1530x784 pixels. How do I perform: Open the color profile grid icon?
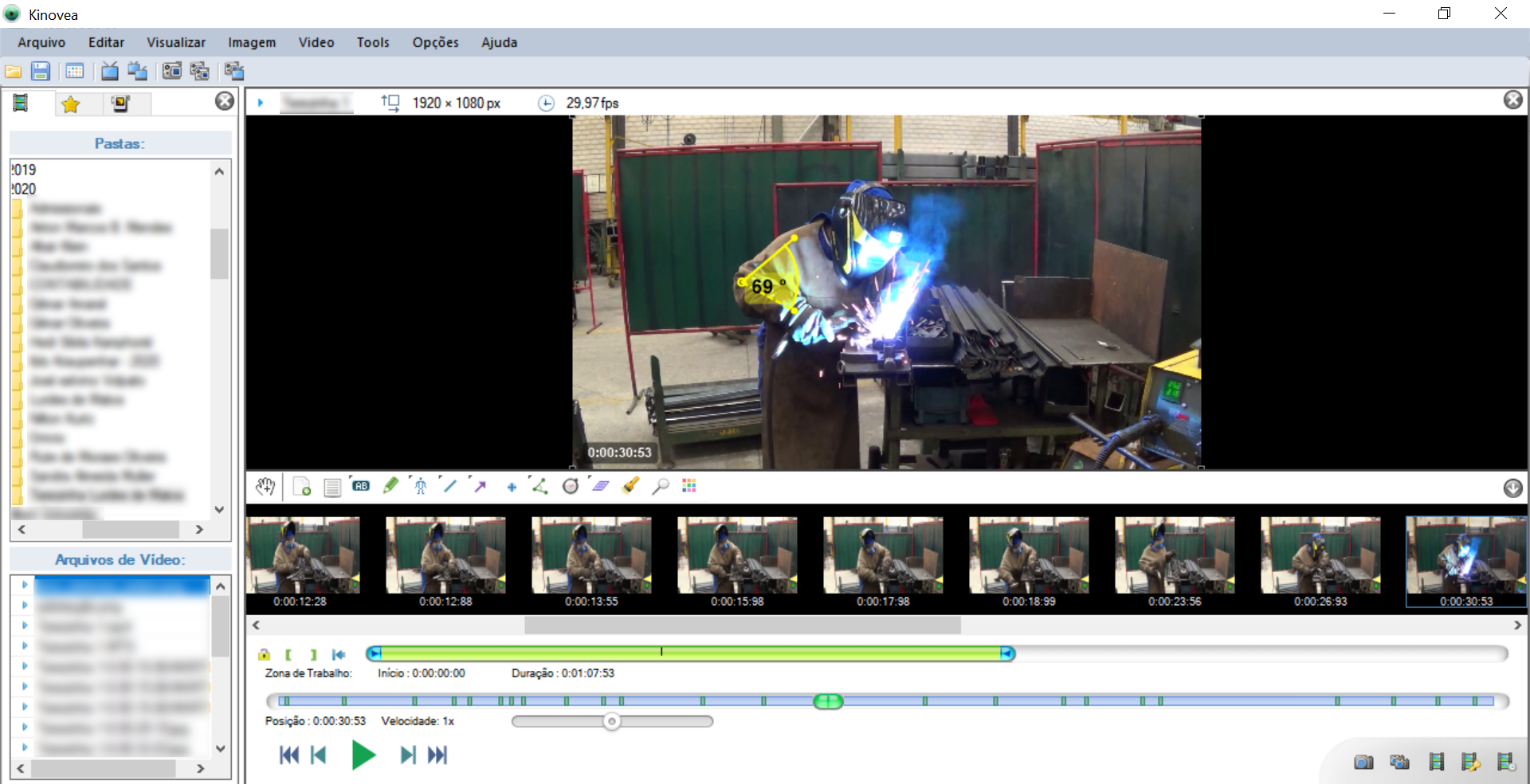coord(689,486)
